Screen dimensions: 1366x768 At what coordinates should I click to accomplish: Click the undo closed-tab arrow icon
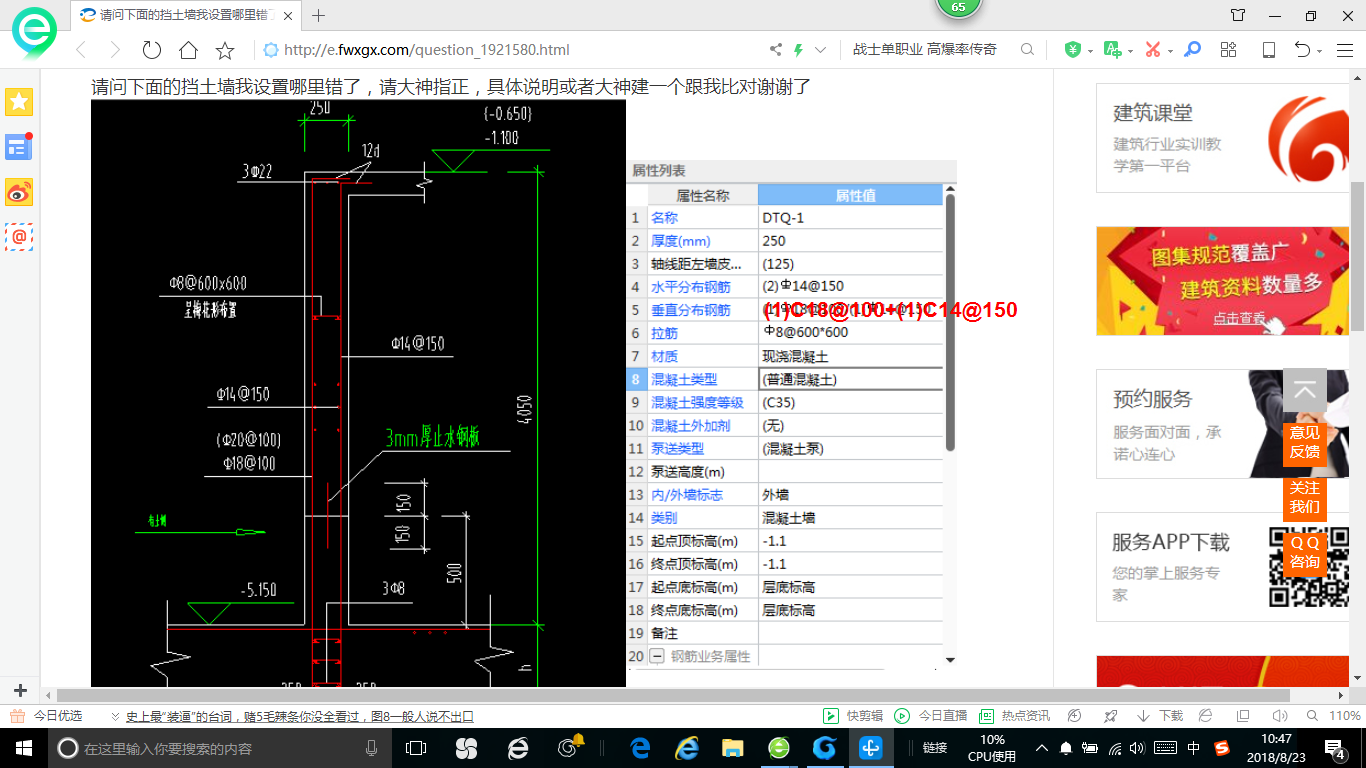pyautogui.click(x=1302, y=50)
